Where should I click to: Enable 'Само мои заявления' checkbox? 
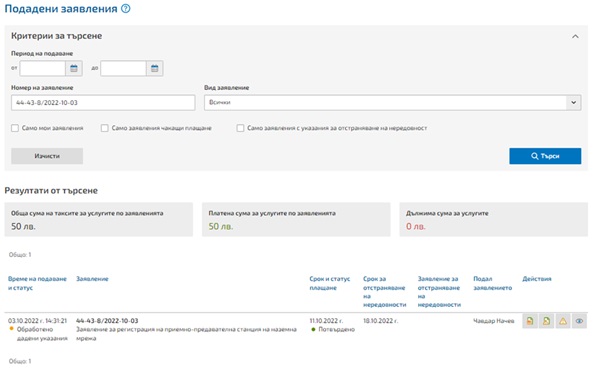[x=15, y=128]
